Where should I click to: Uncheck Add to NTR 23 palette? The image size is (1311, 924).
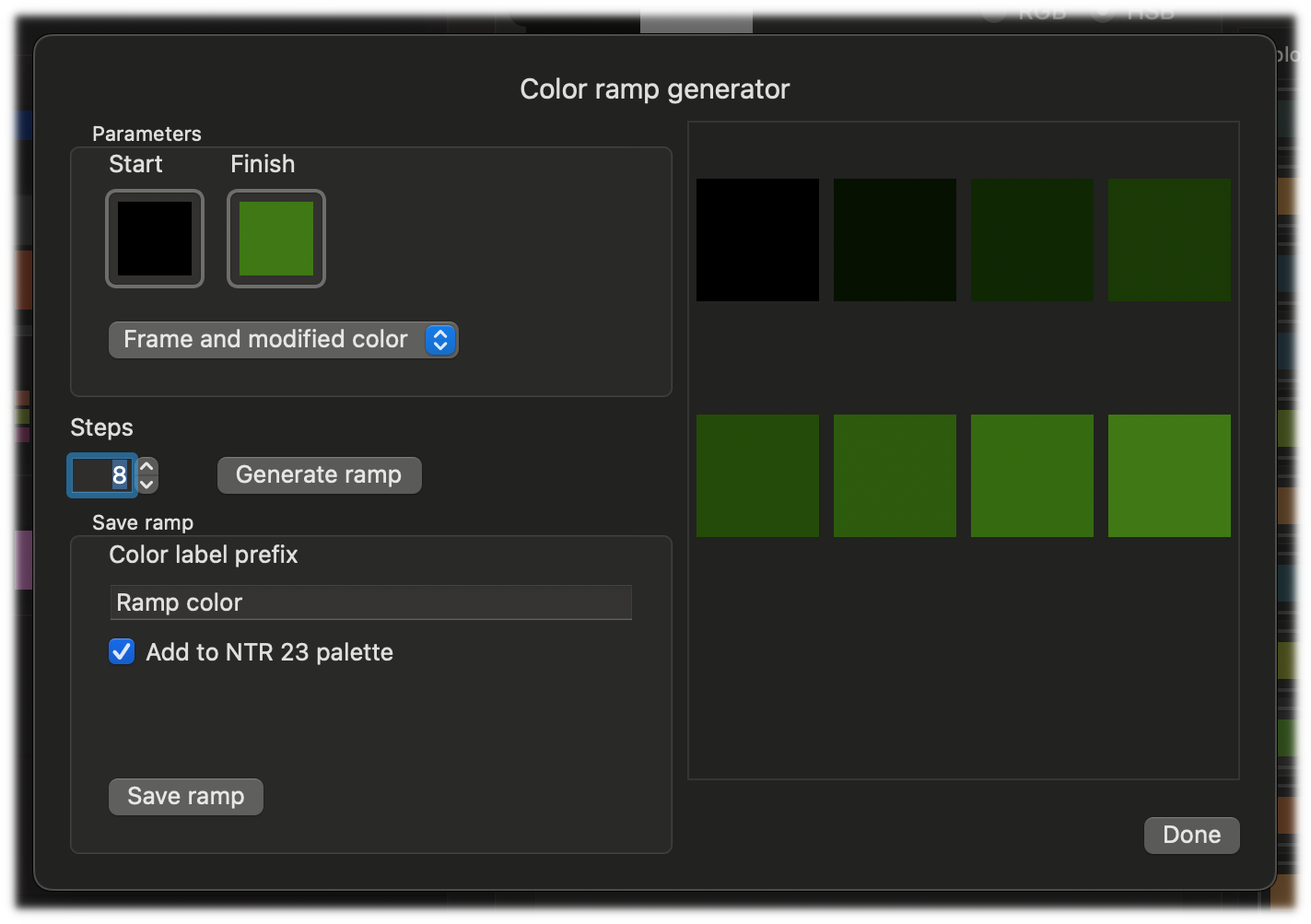(x=122, y=652)
